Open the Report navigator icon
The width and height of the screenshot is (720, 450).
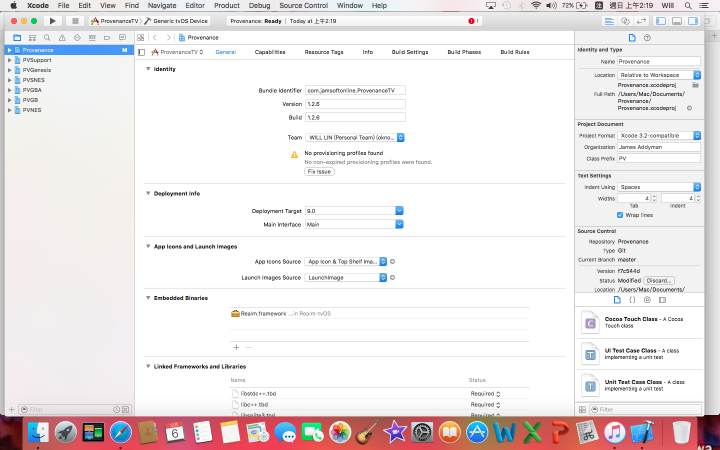(x=122, y=38)
